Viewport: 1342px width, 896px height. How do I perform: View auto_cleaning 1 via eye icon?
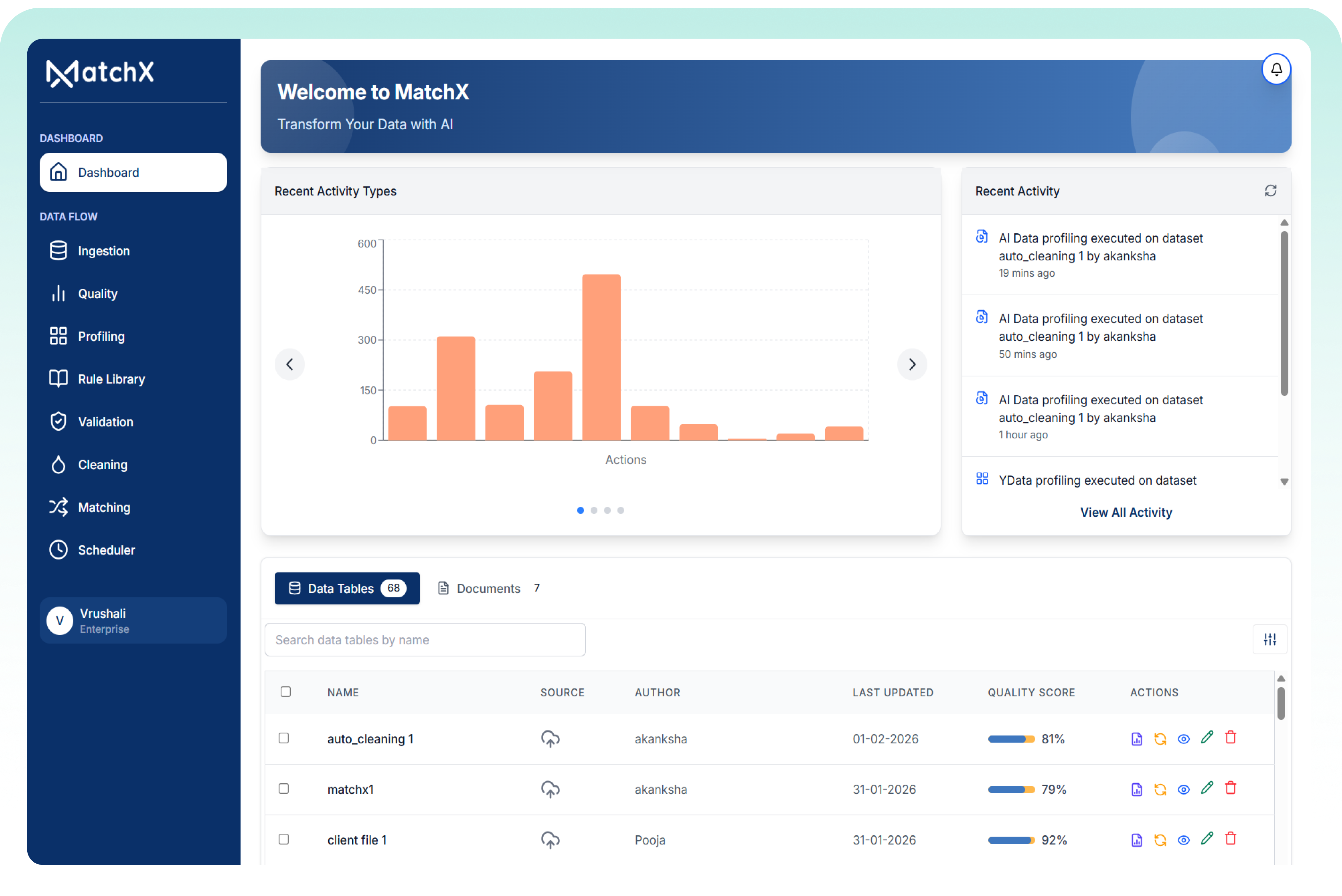1183,739
